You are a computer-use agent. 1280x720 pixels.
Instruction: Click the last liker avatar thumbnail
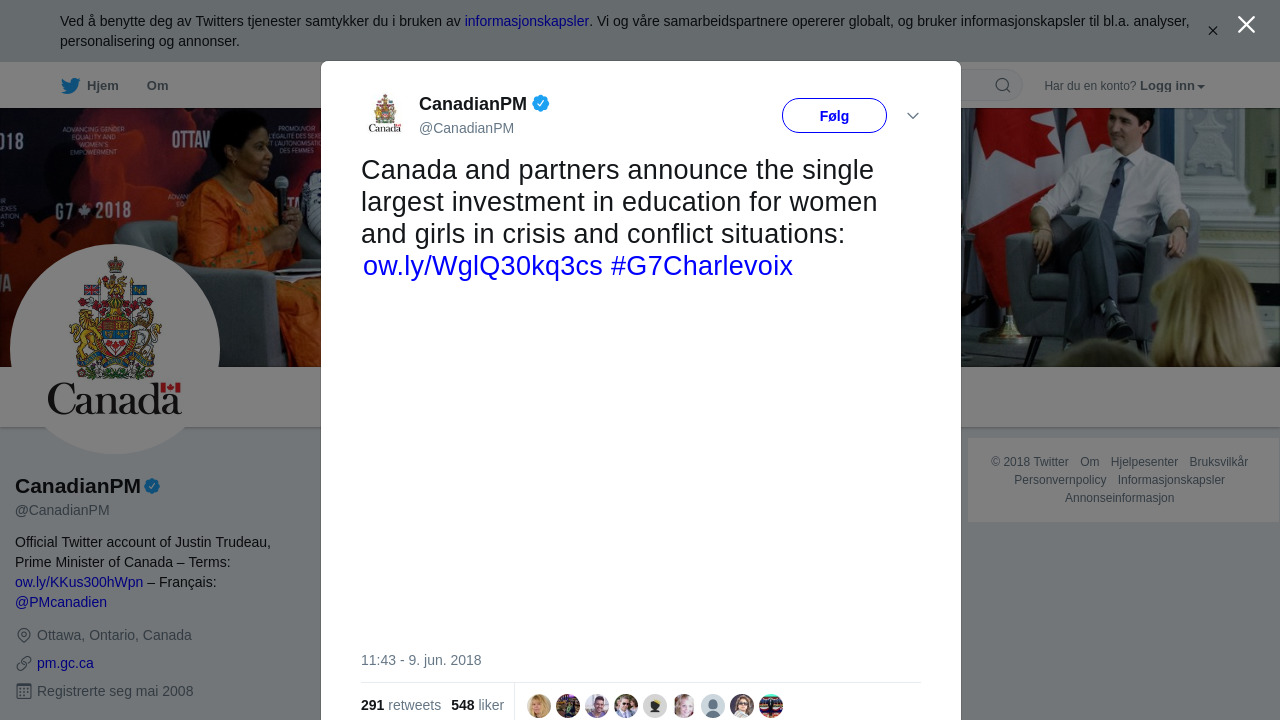coord(771,706)
